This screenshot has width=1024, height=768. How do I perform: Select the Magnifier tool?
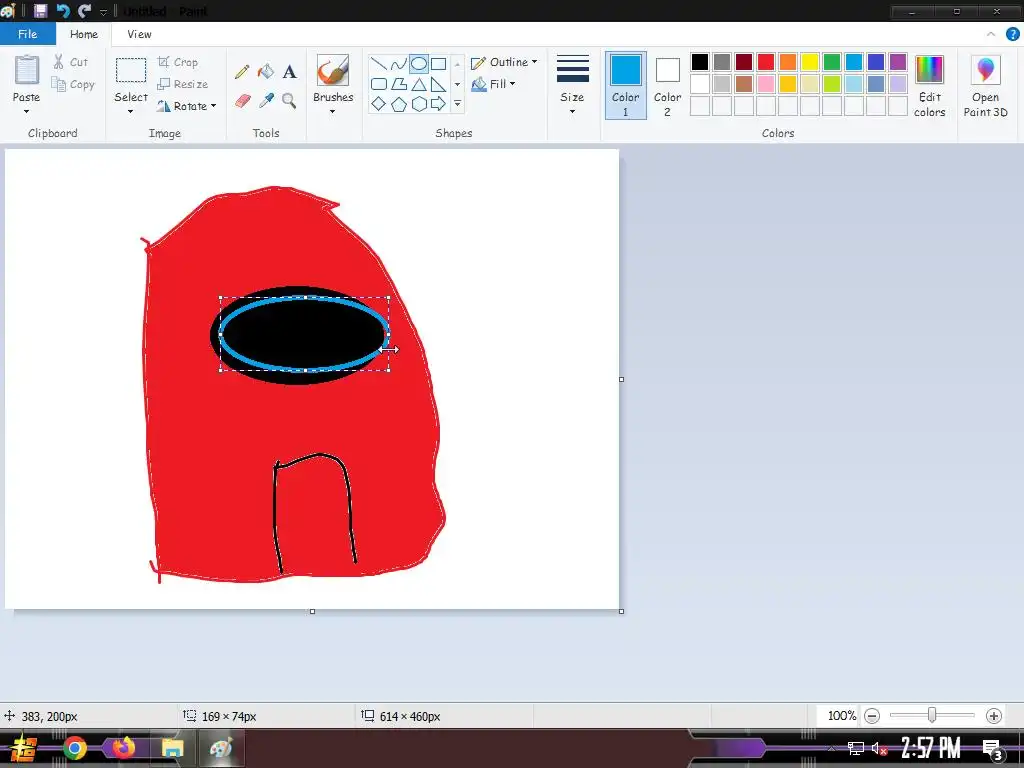[289, 101]
